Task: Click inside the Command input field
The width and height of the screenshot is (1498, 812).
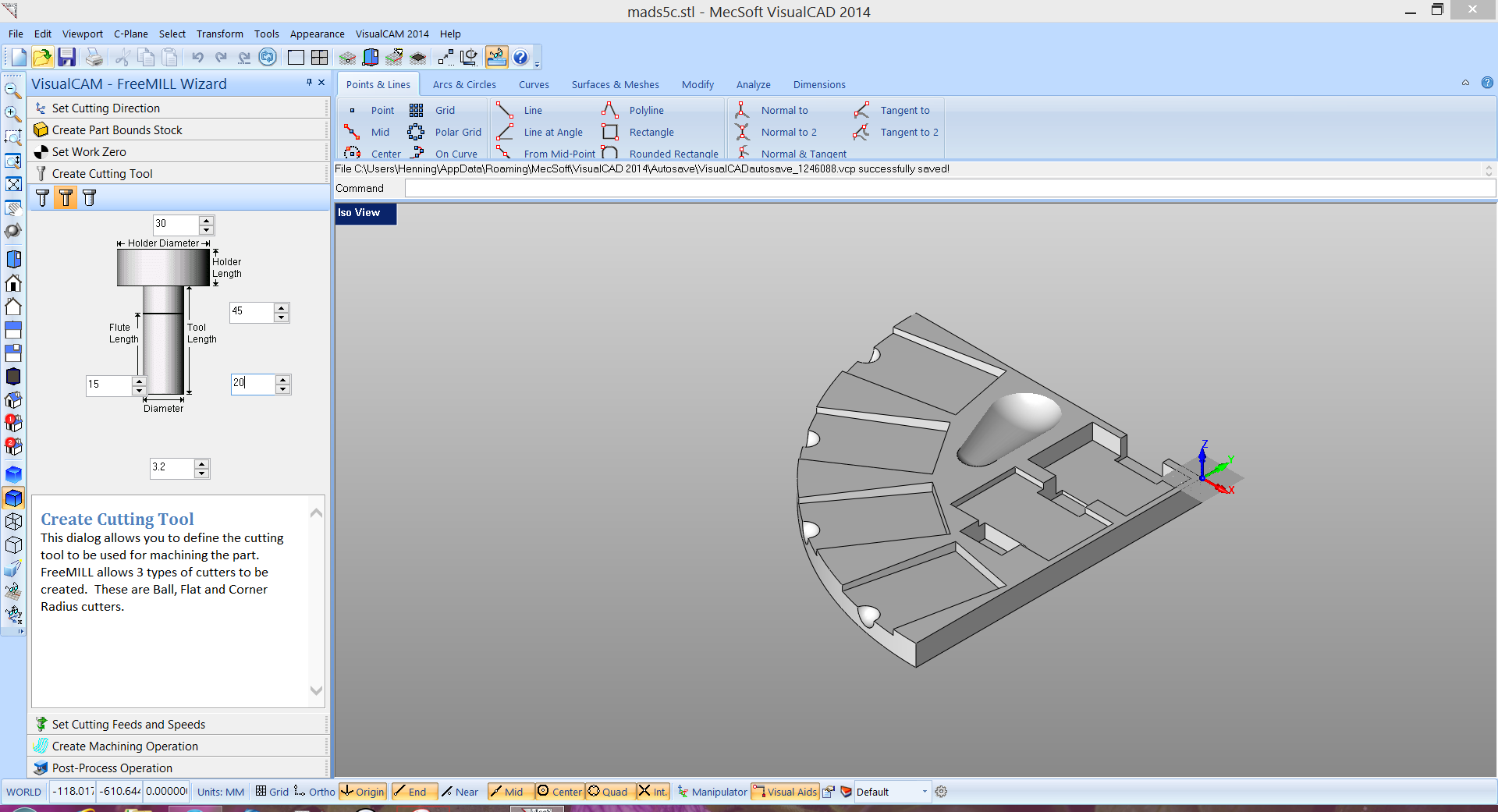Action: pyautogui.click(x=949, y=189)
